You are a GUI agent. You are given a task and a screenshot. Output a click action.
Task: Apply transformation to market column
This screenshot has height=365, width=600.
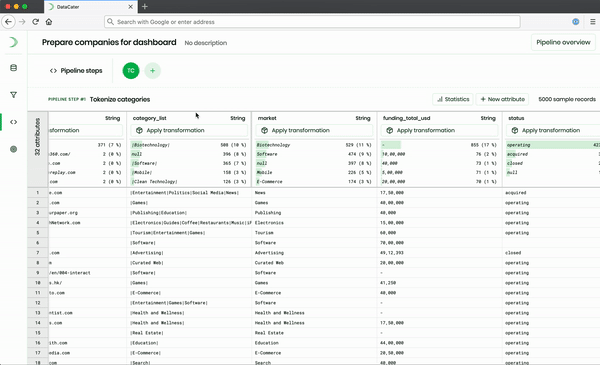314,130
